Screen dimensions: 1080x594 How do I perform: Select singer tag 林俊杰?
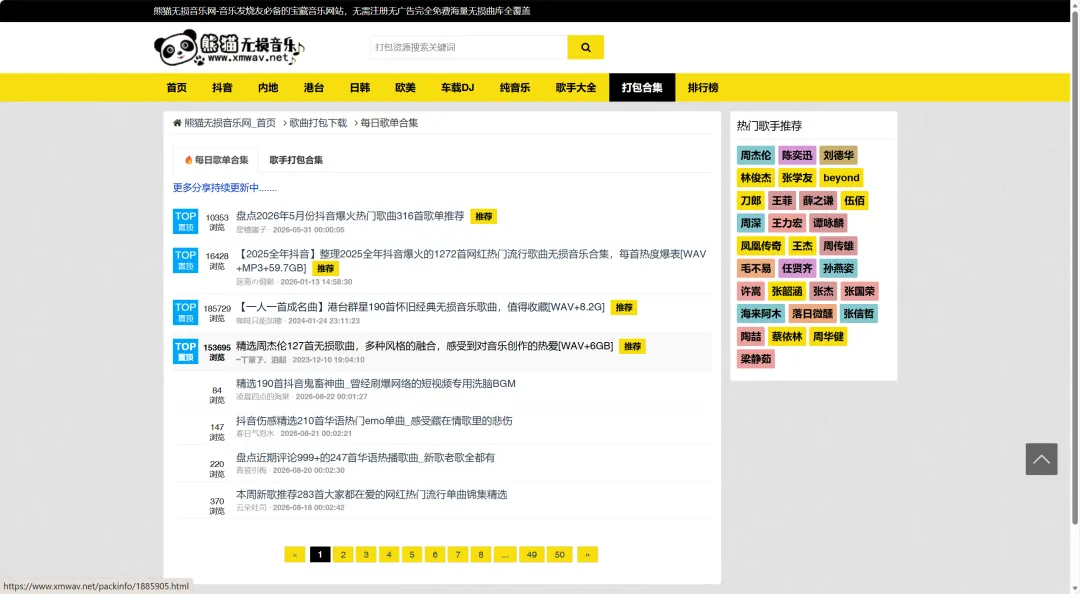(x=756, y=178)
